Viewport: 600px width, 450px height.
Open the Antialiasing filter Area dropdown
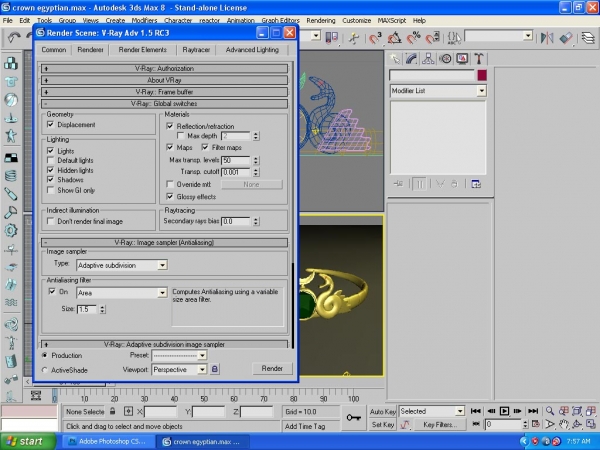click(x=162, y=293)
